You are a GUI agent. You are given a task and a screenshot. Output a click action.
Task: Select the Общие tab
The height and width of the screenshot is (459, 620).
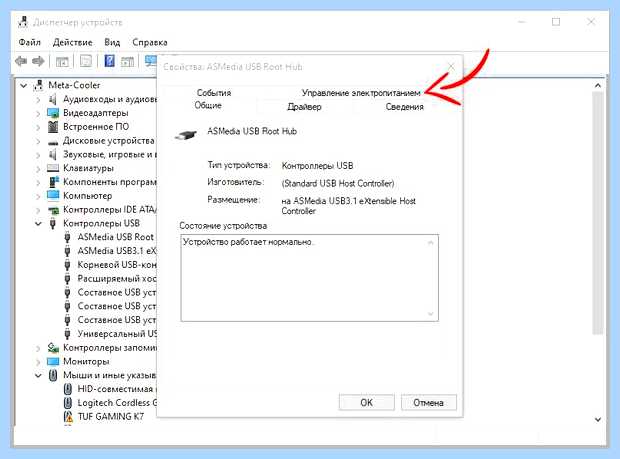tap(208, 106)
